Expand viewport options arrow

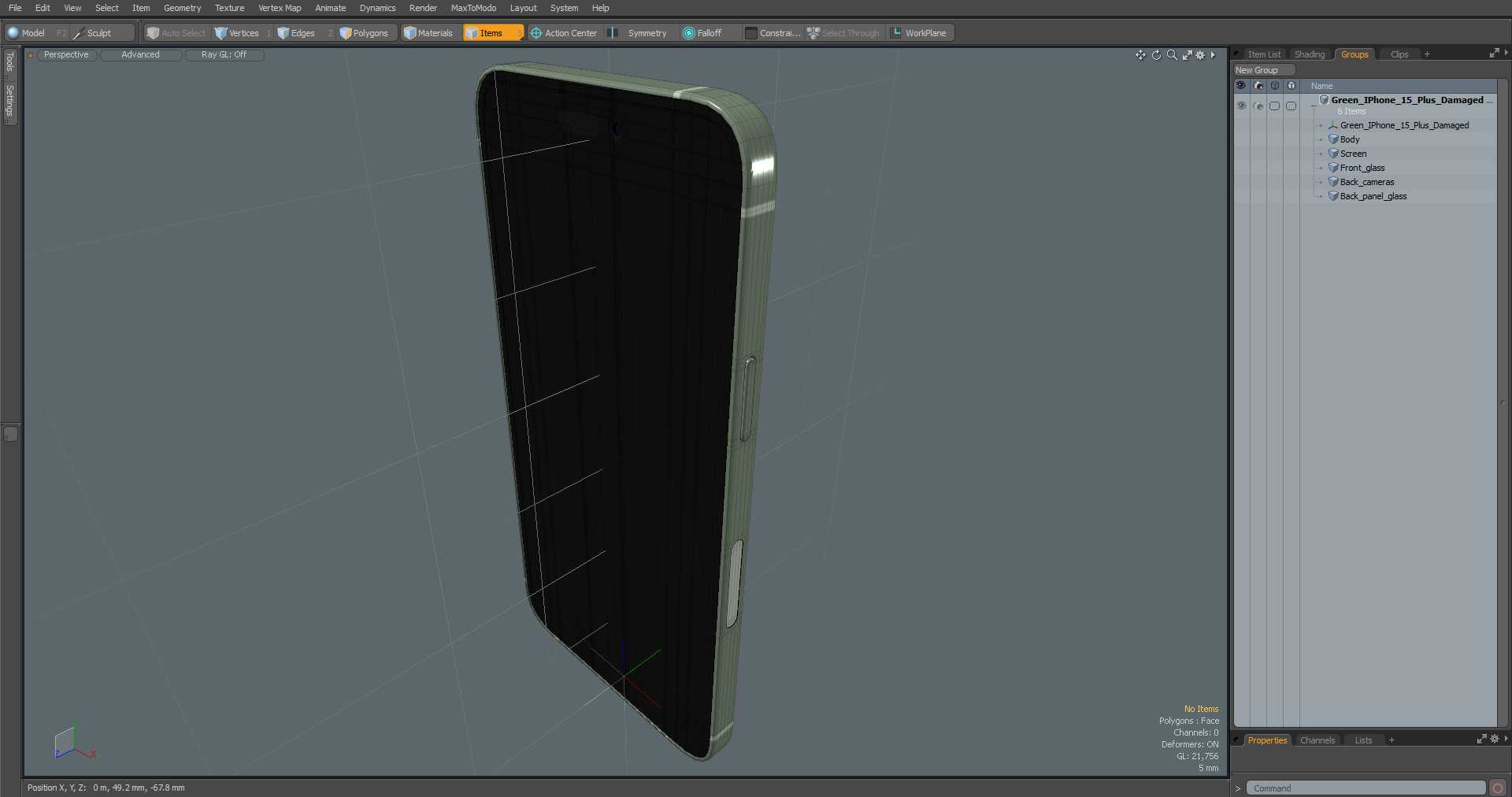1213,55
